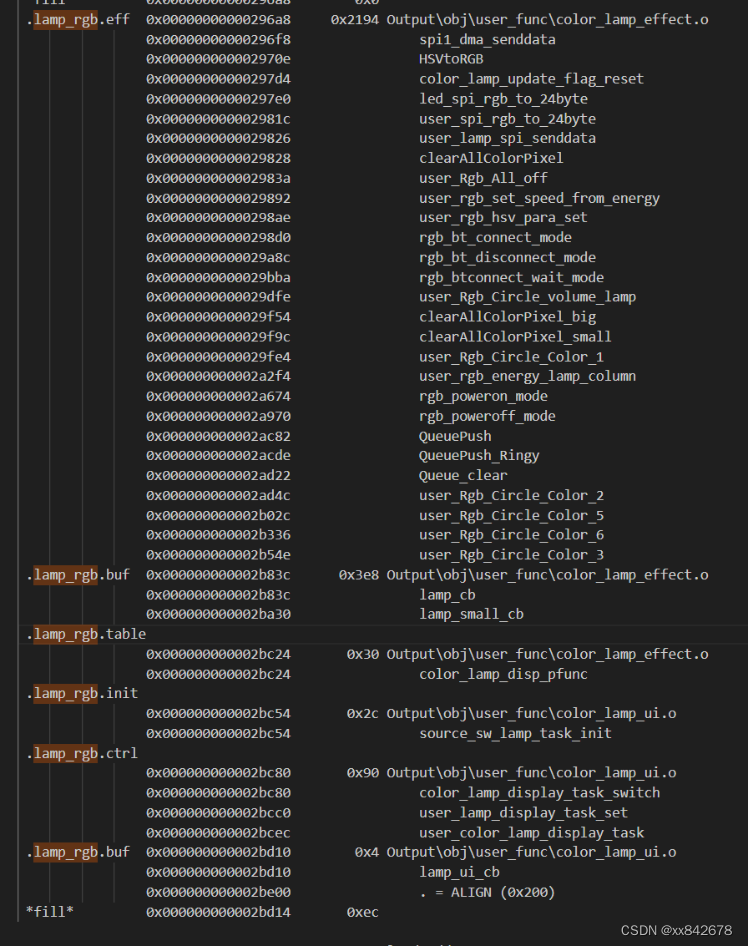Click the user_Rgb_Circle_volume_lamp entry
Viewport: 748px width, 946px height.
point(527,297)
